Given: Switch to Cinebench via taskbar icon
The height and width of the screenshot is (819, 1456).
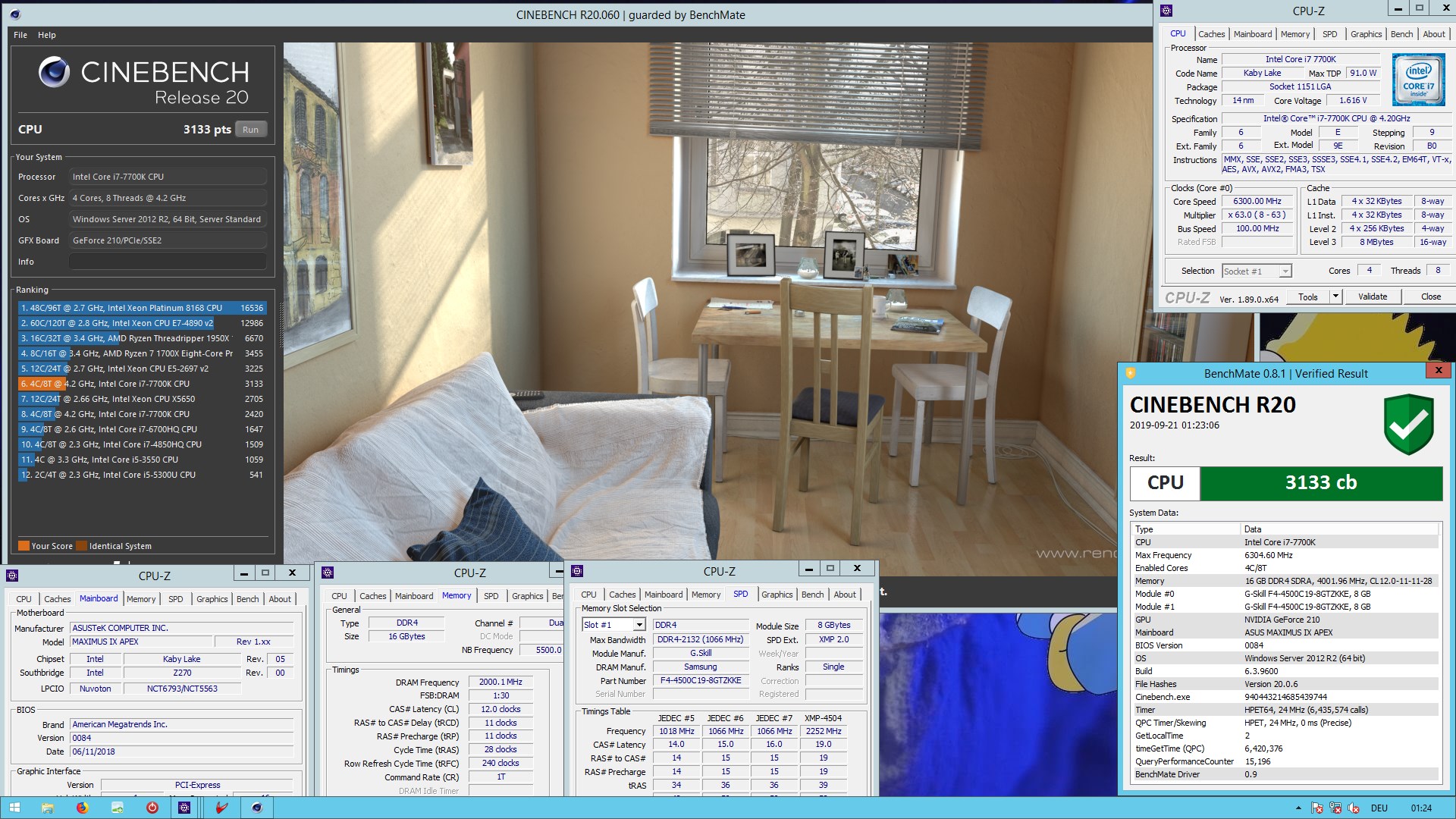Looking at the screenshot, I should coord(257,808).
